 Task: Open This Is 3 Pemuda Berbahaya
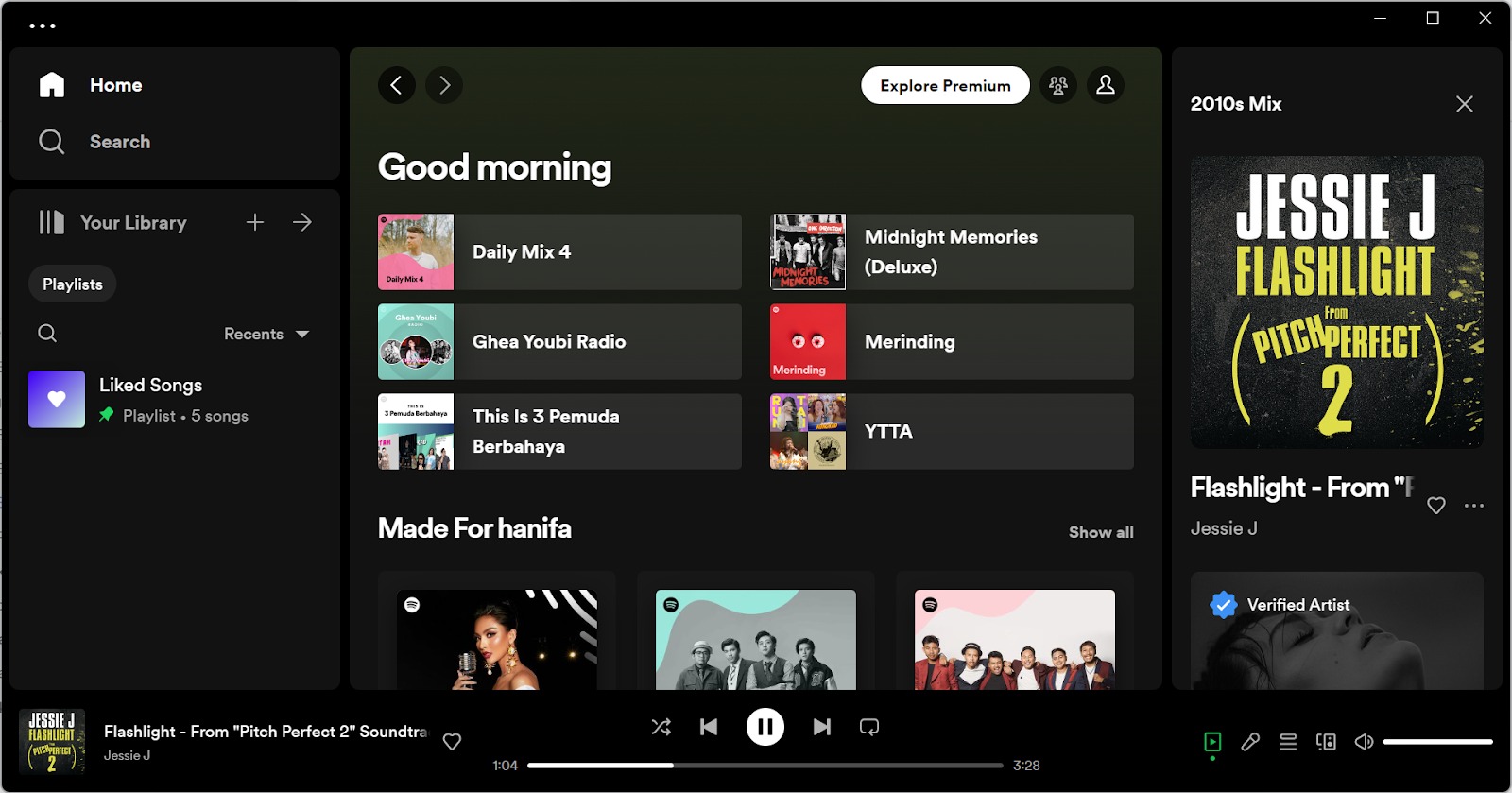[x=559, y=431]
